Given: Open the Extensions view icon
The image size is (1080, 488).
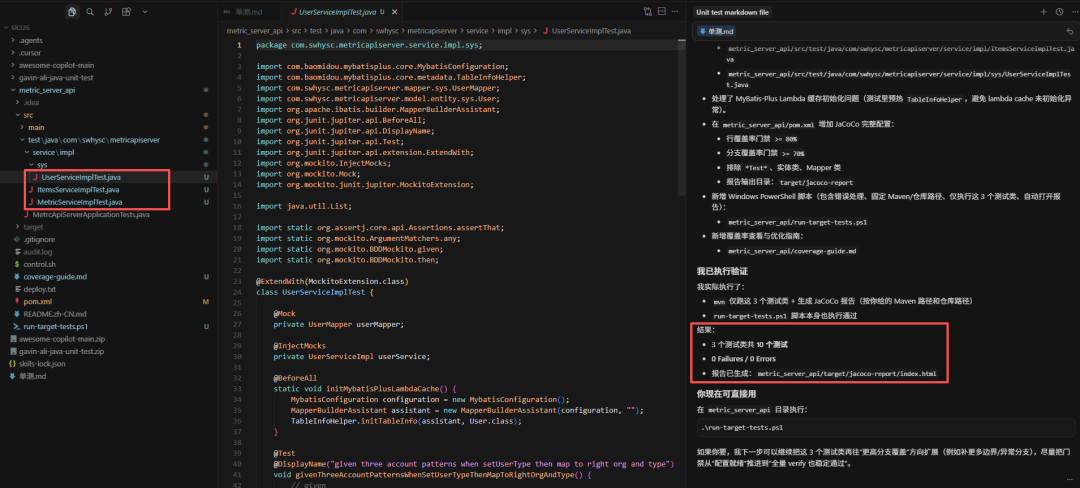Looking at the screenshot, I should pyautogui.click(x=126, y=12).
